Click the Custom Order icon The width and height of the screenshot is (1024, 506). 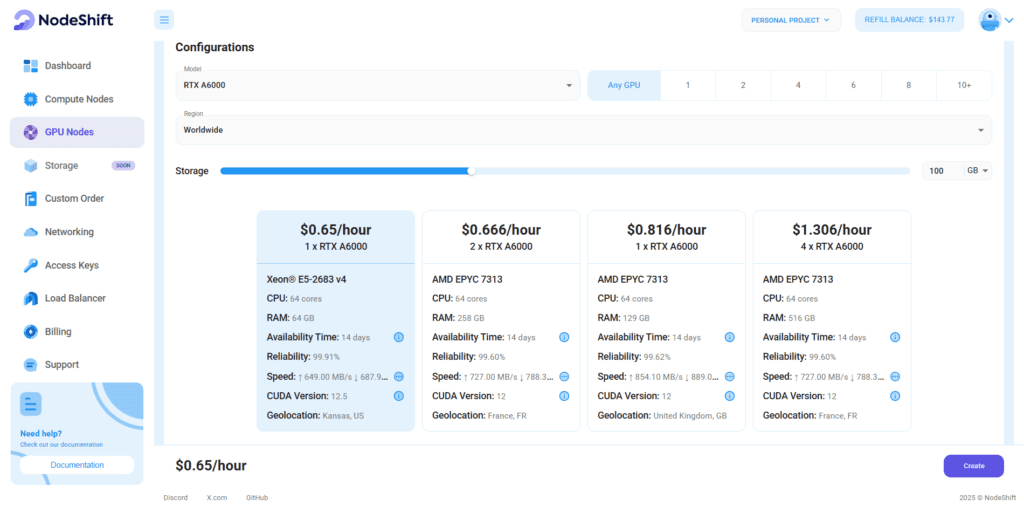click(31, 198)
